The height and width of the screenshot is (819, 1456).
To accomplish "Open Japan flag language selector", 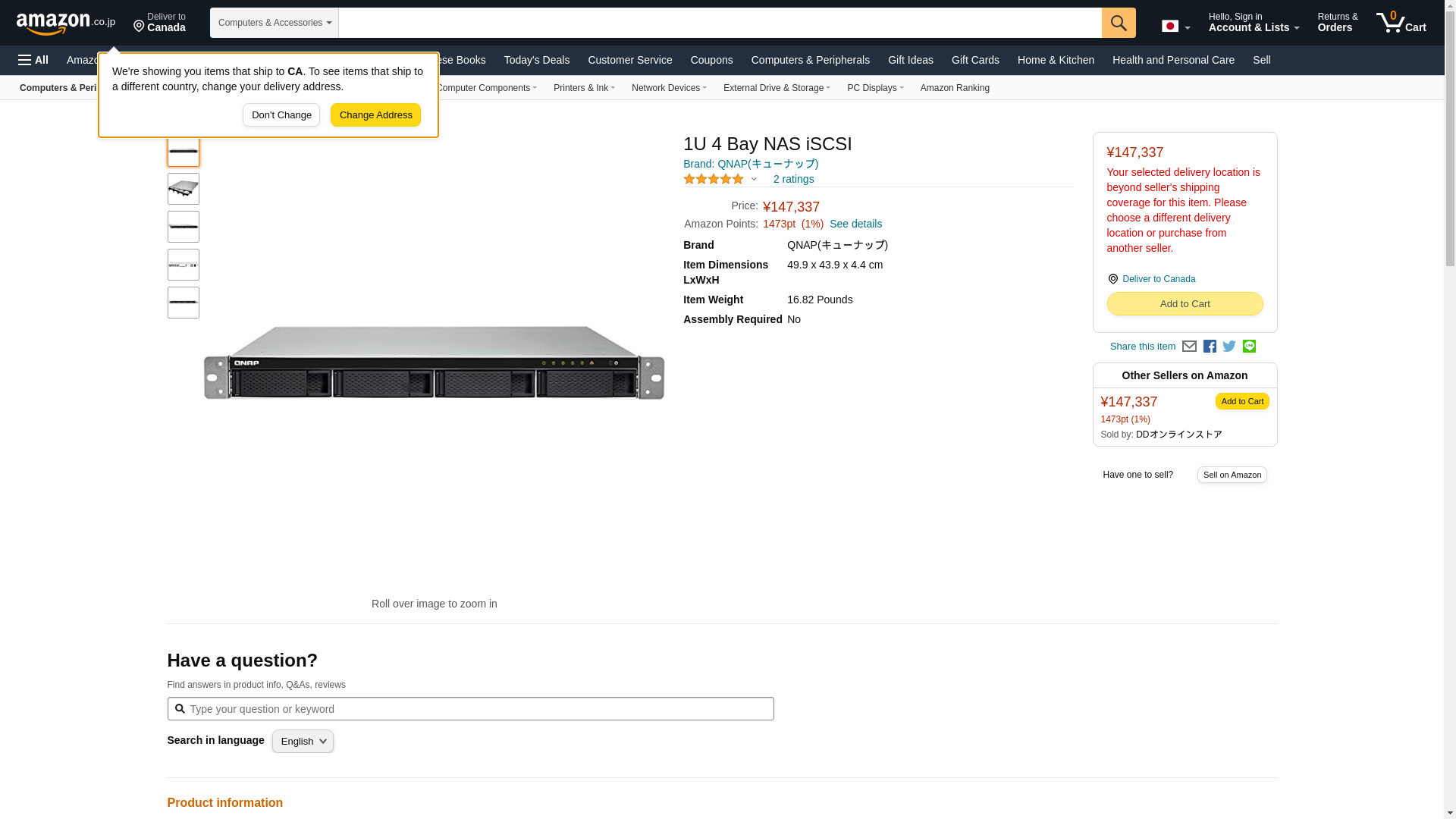I will coord(1175,26).
